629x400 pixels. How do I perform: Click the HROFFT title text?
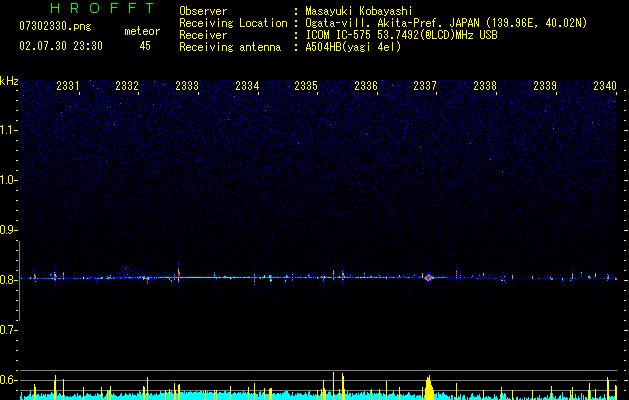[103, 8]
